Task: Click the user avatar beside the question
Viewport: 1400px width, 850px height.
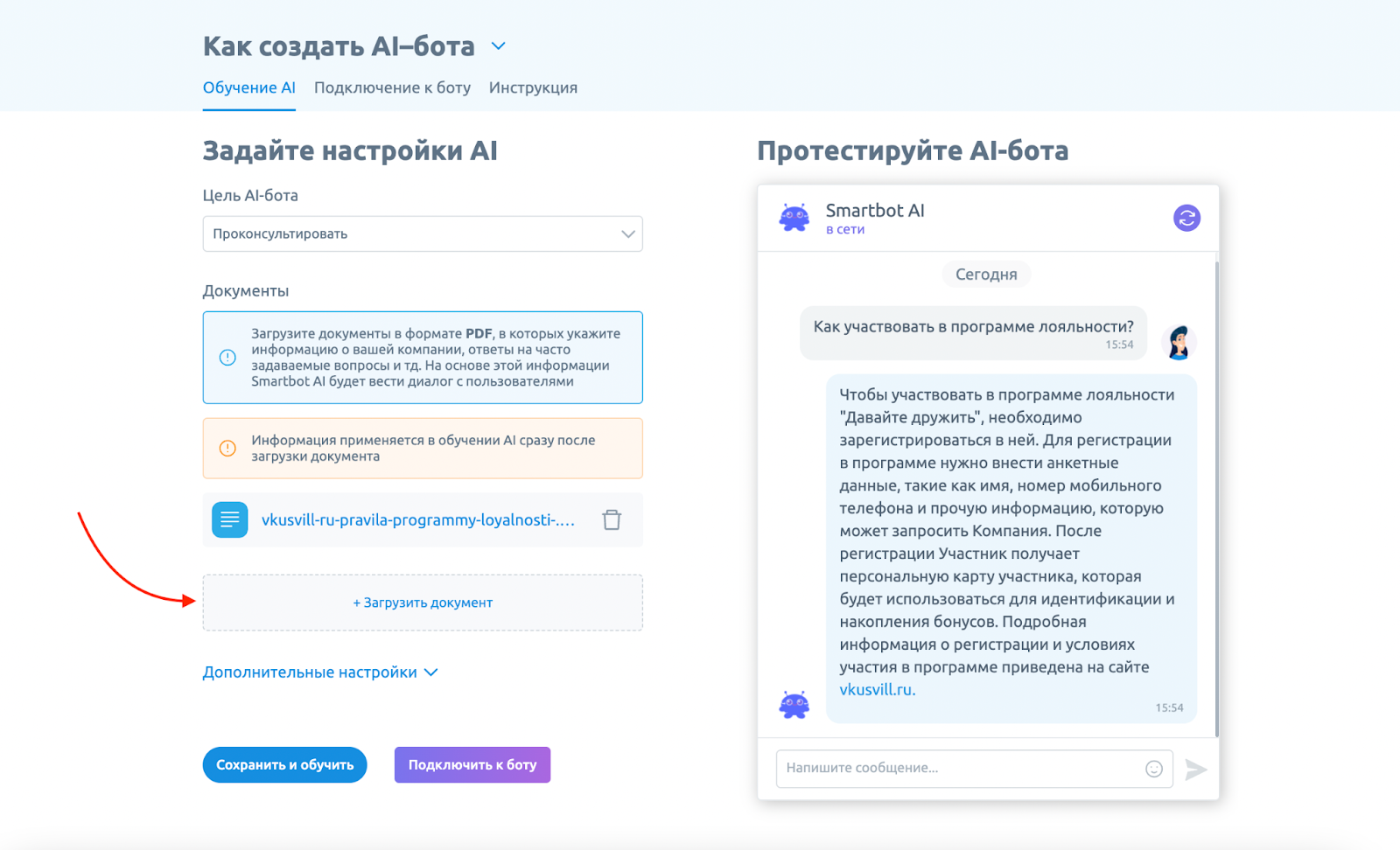Action: point(1179,342)
